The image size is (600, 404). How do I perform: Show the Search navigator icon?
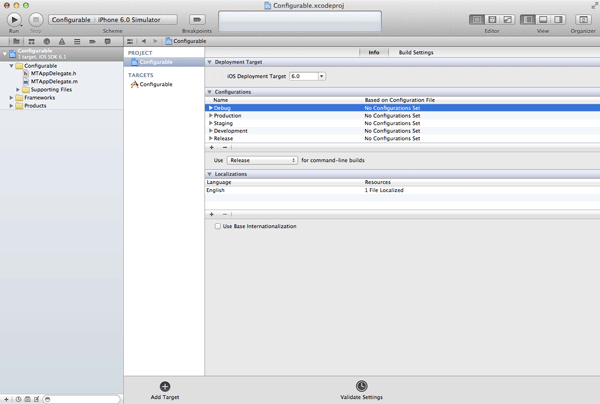click(47, 41)
